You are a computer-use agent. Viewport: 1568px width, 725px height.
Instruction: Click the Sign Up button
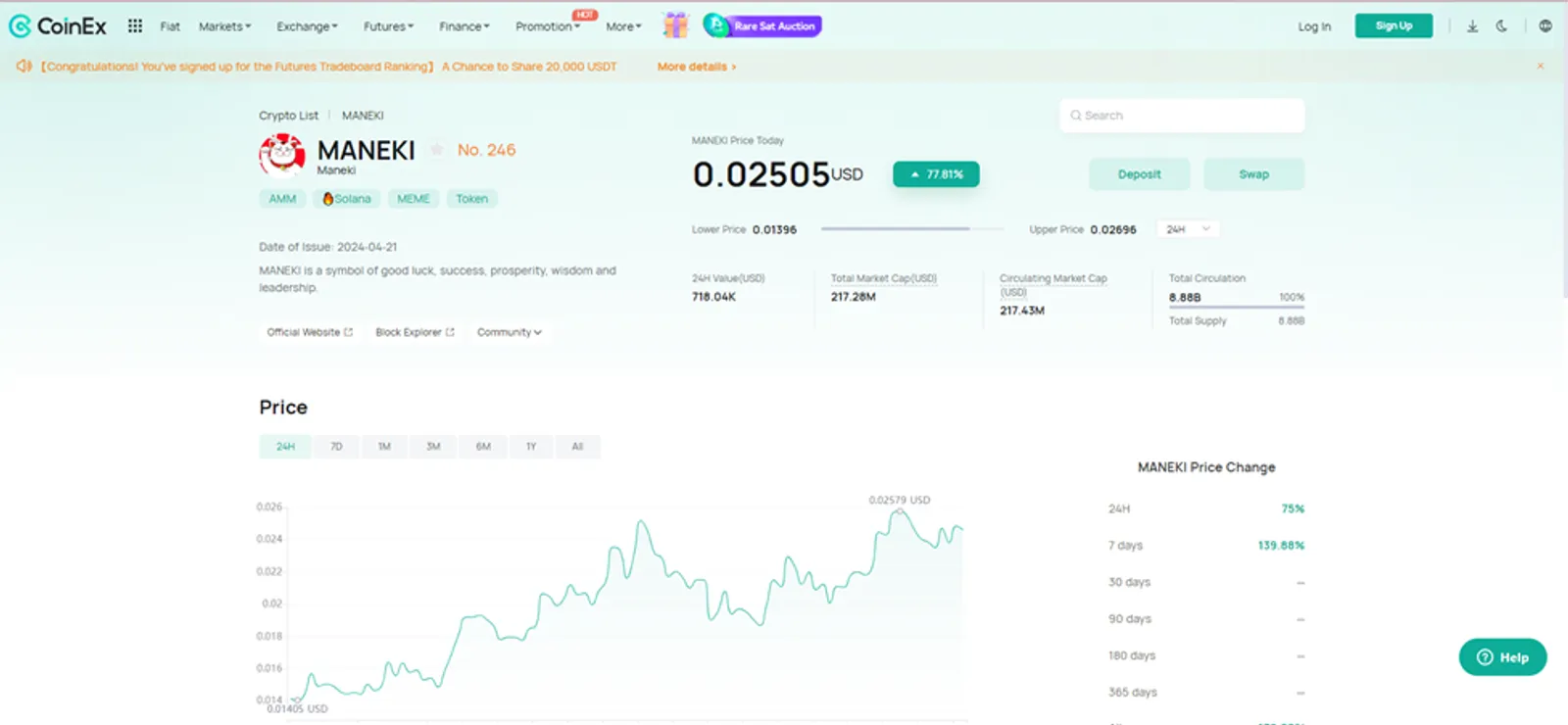point(1394,25)
